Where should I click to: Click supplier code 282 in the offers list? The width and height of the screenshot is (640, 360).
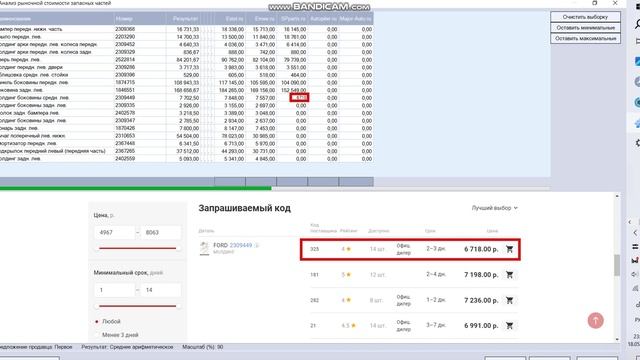pyautogui.click(x=314, y=300)
